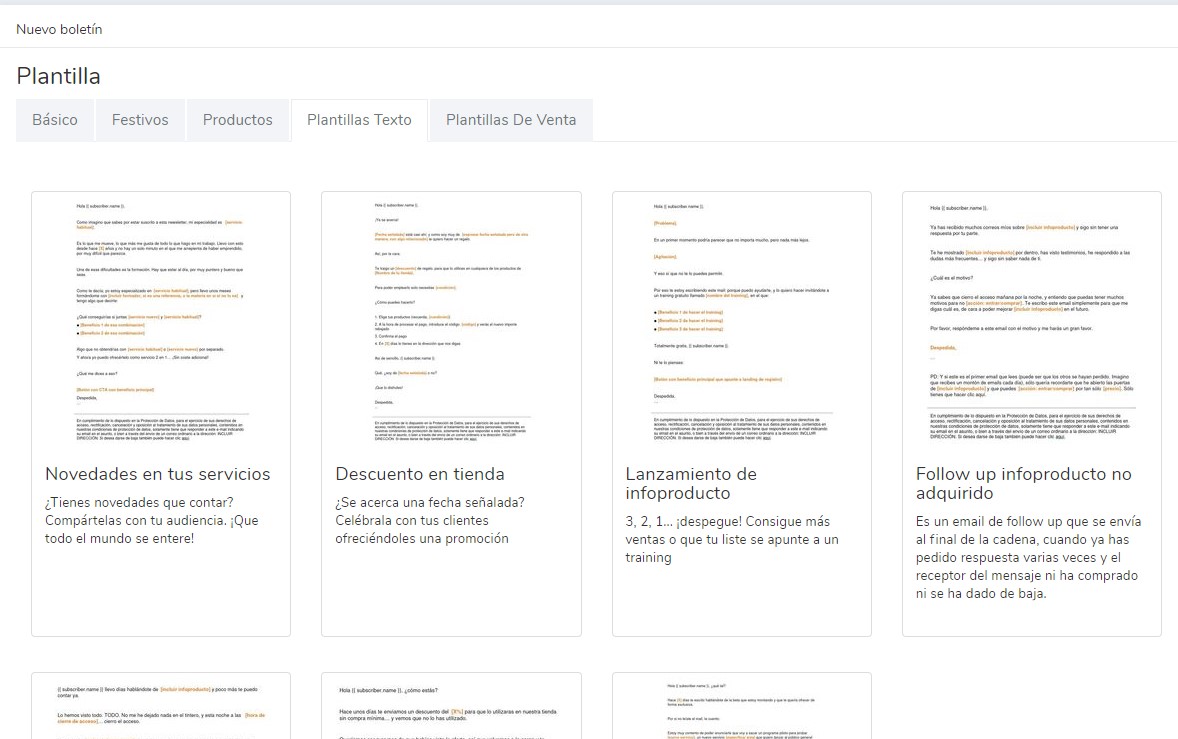Click the Novedades en tus servicios title
Image resolution: width=1178 pixels, height=739 pixels.
pyautogui.click(x=158, y=474)
